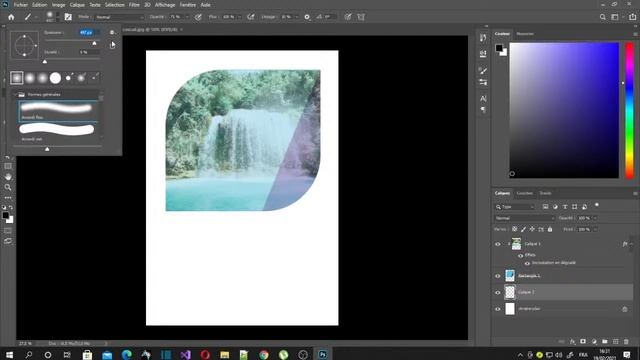This screenshot has height=360, width=640.
Task: Hide the Arrière-plan layer
Action: pos(498,309)
